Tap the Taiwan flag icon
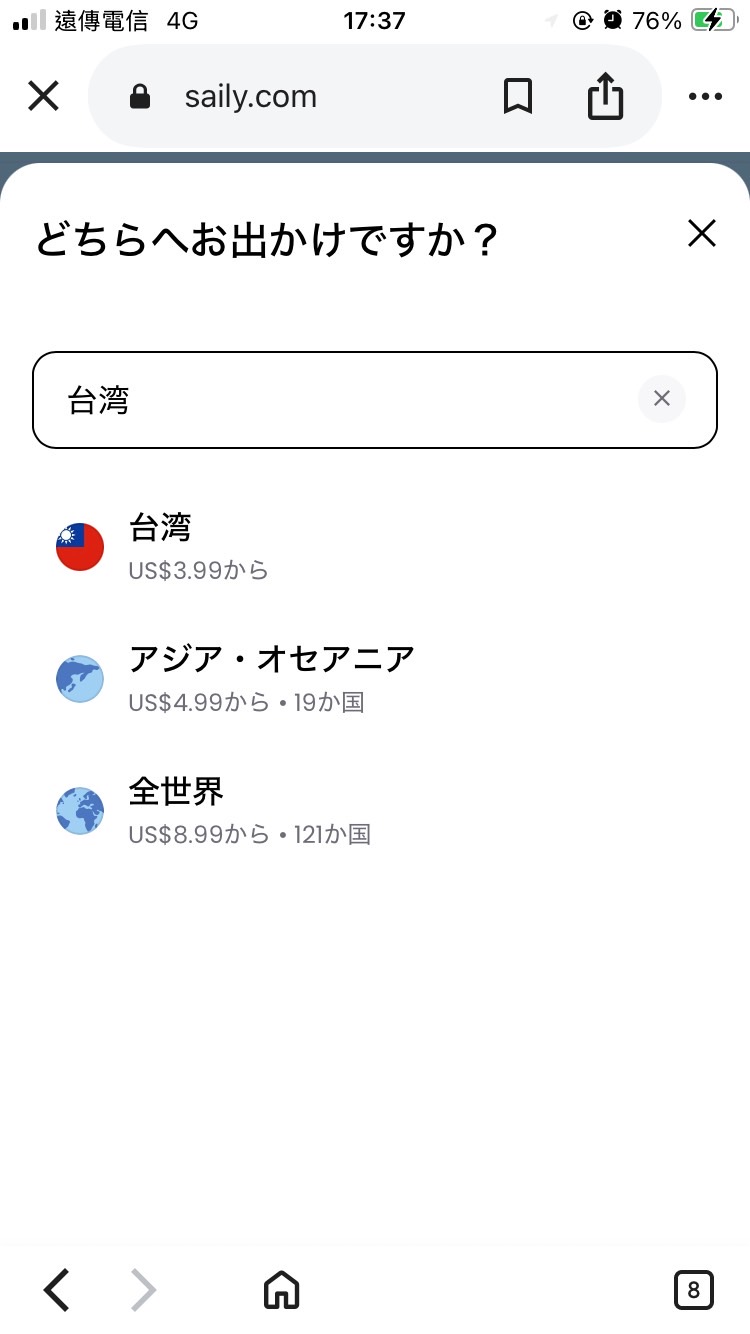 pyautogui.click(x=80, y=547)
